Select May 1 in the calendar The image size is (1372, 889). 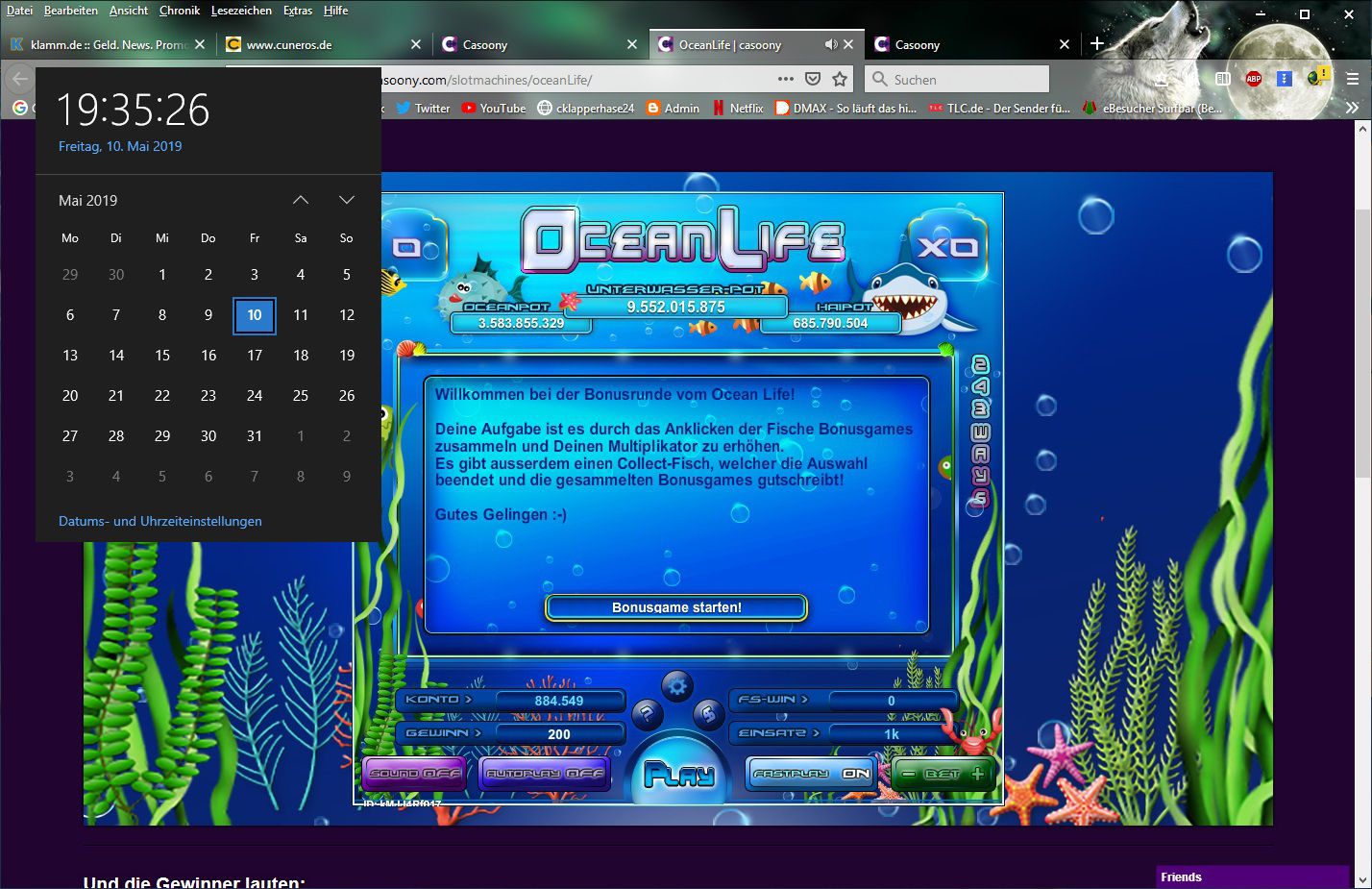tap(162, 275)
